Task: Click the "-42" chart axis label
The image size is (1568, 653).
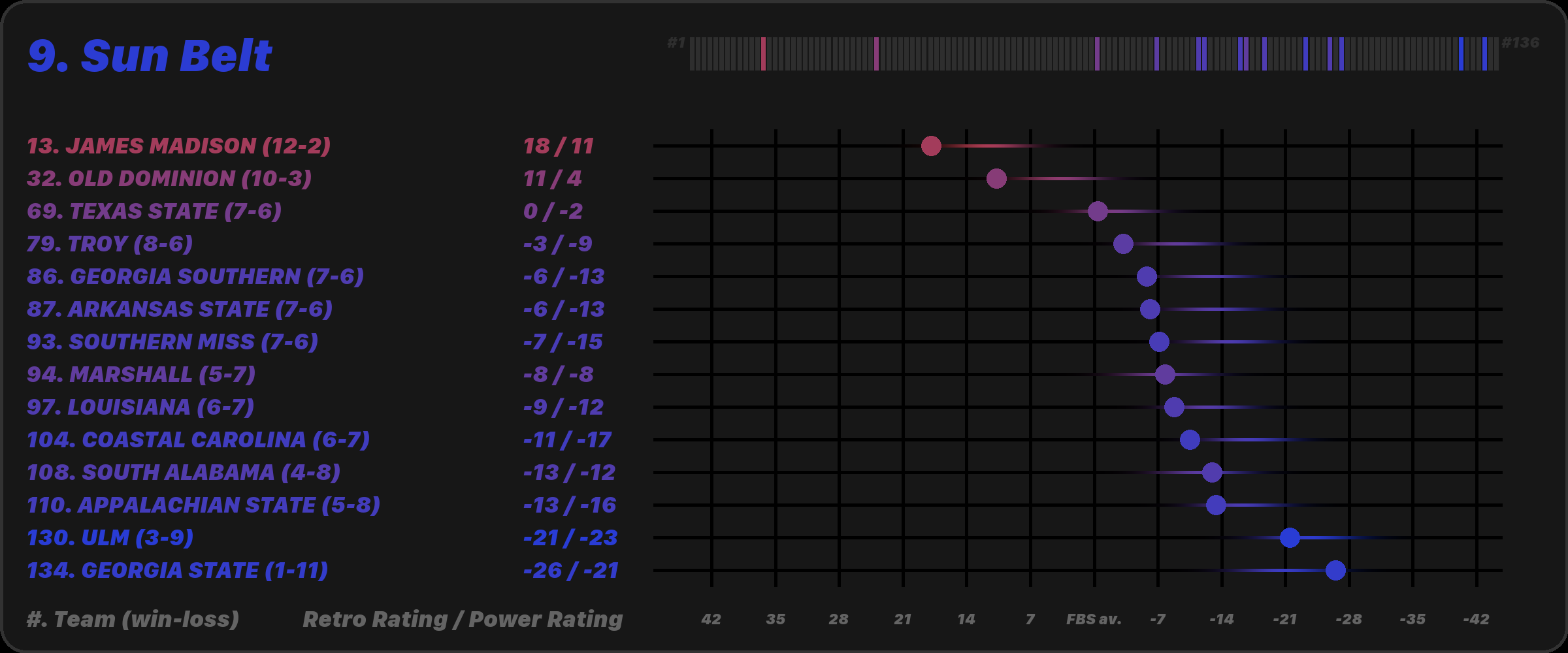Action: (1477, 619)
